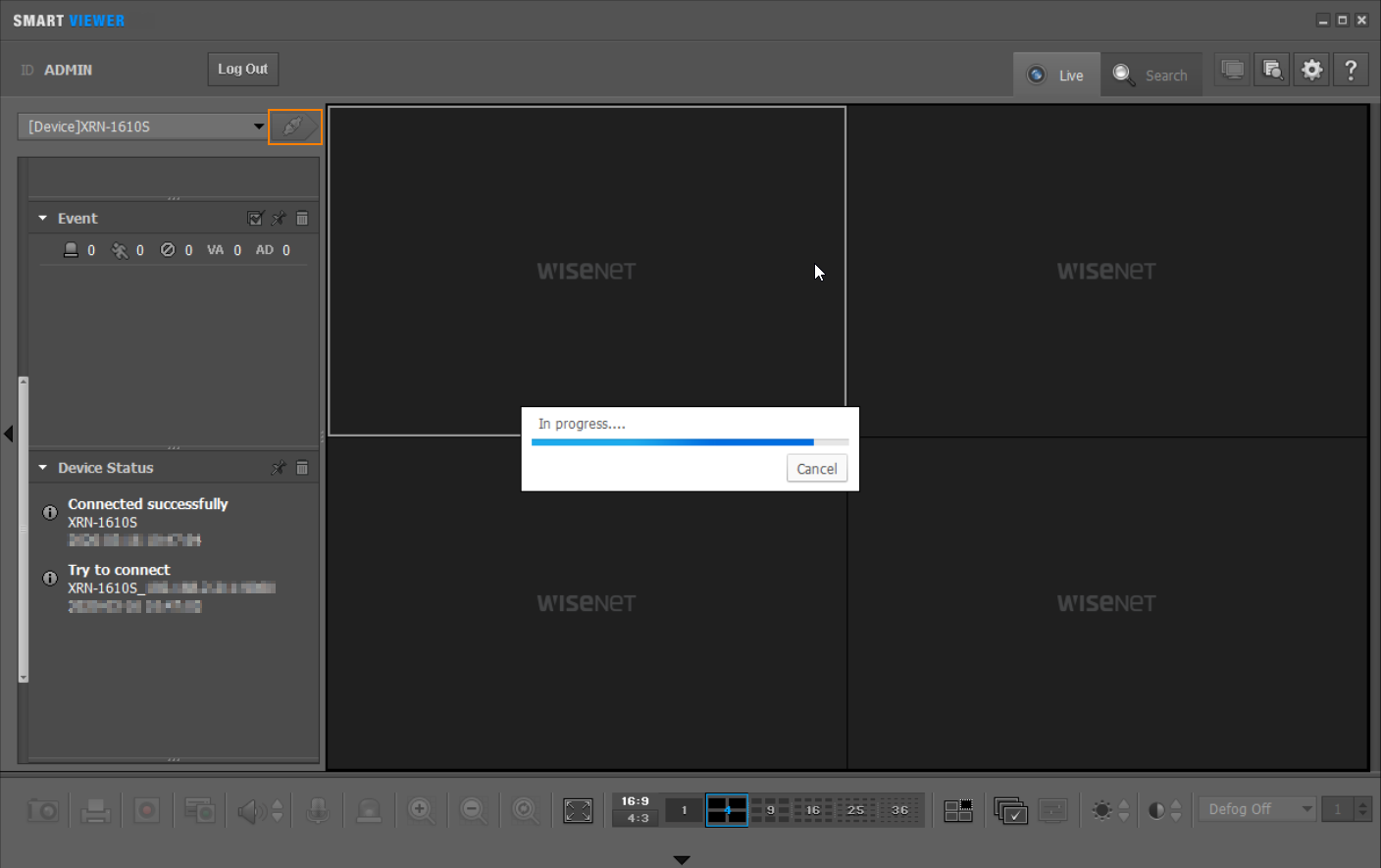
Task: Adjust the audio volume stepper arrows
Action: 278,810
